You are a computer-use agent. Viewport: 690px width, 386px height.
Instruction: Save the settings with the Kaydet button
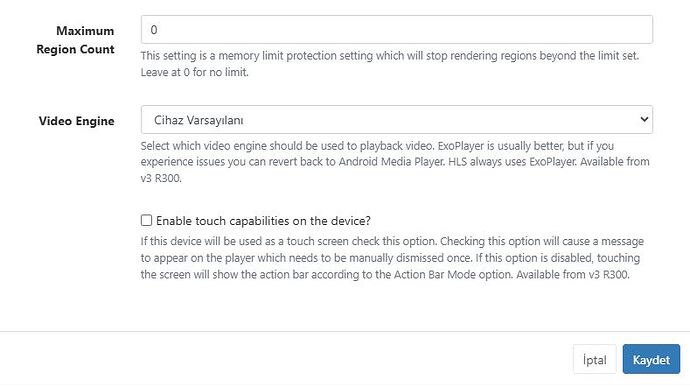pos(651,359)
